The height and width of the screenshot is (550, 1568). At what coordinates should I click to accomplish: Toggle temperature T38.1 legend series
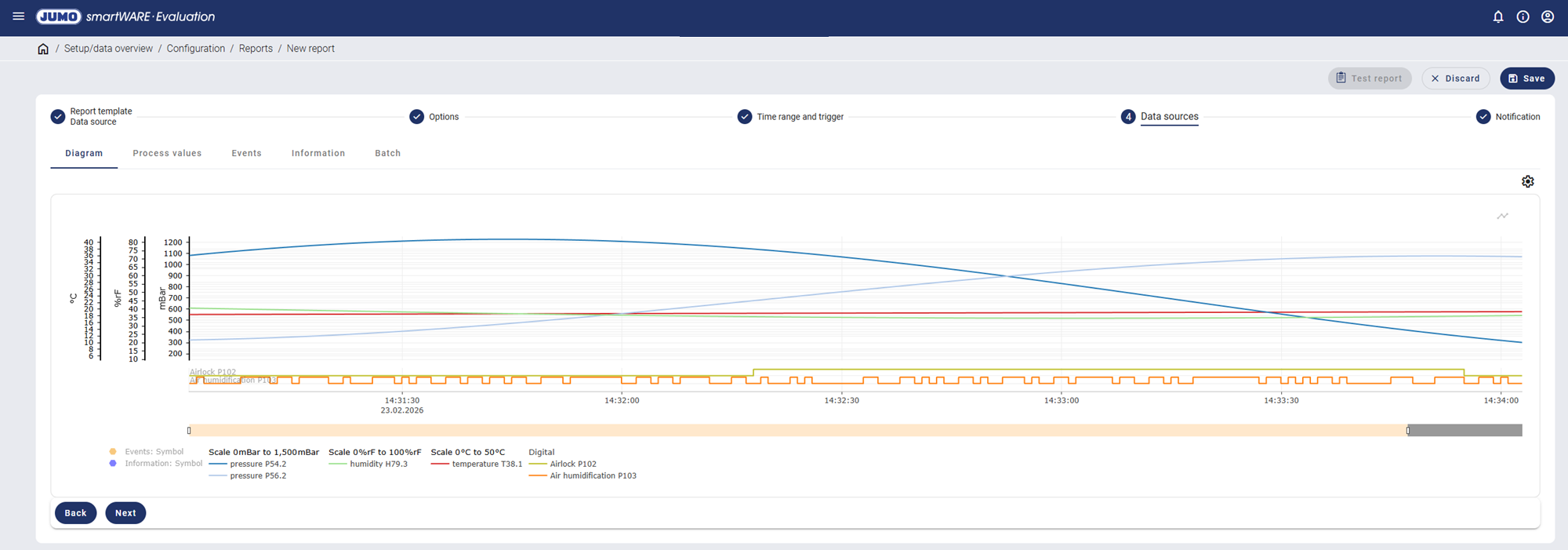coord(486,464)
